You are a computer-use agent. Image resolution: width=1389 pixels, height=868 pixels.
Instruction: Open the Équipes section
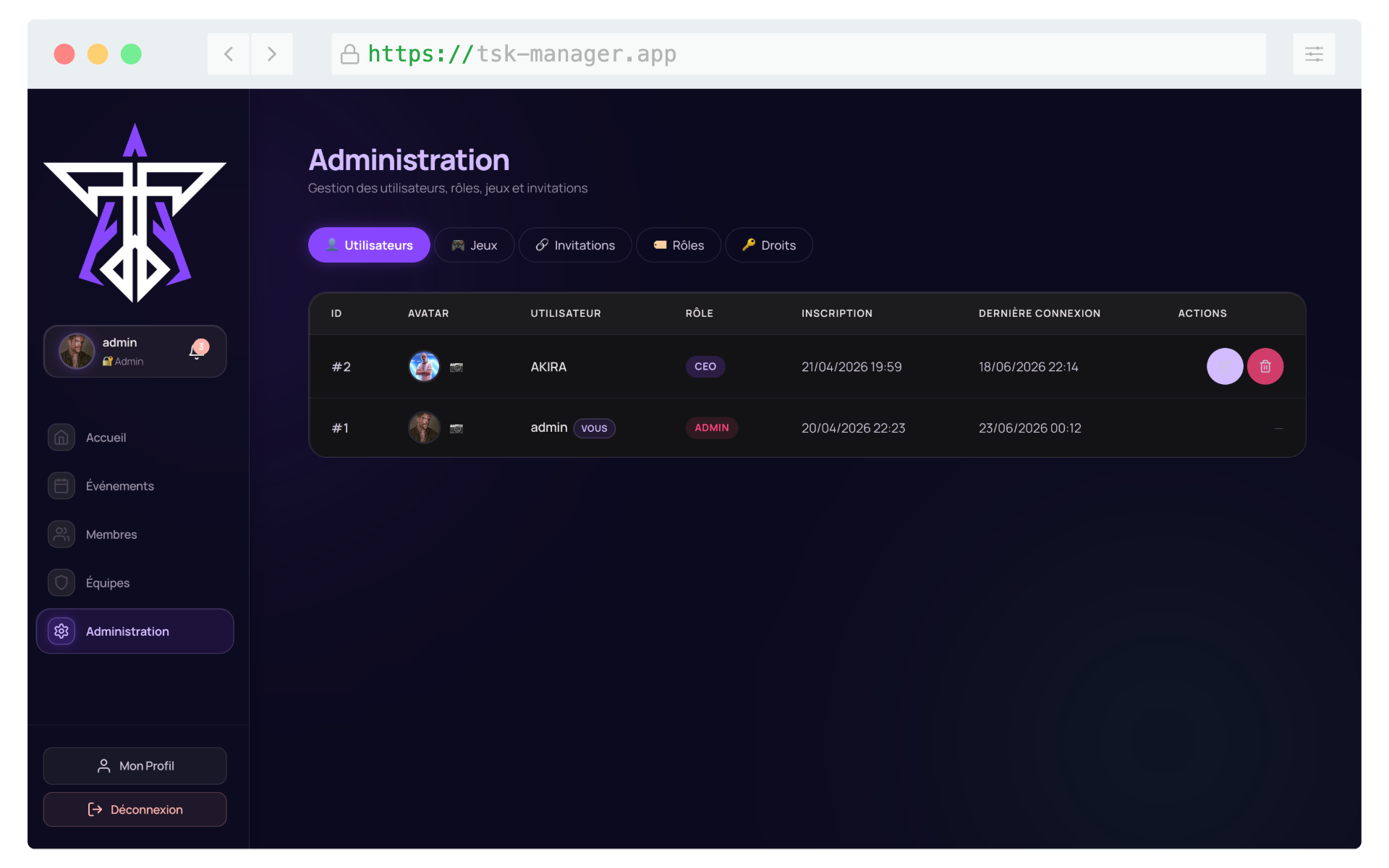click(x=135, y=583)
